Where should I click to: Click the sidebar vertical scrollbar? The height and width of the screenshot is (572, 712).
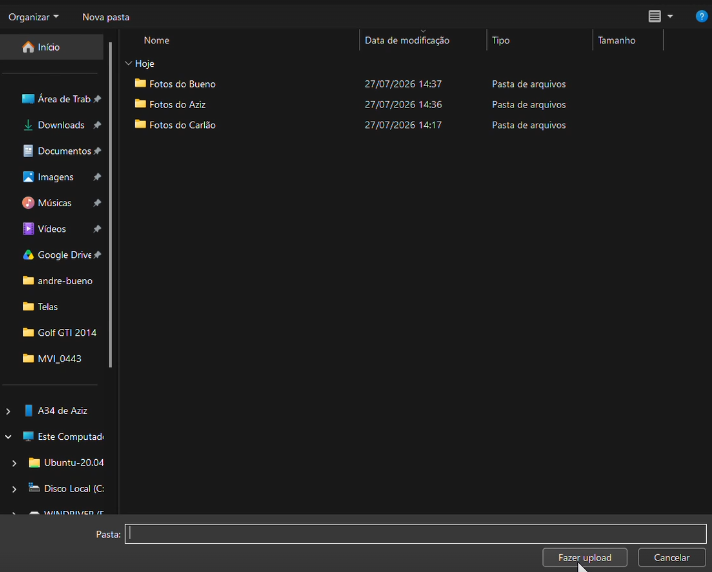[110, 204]
